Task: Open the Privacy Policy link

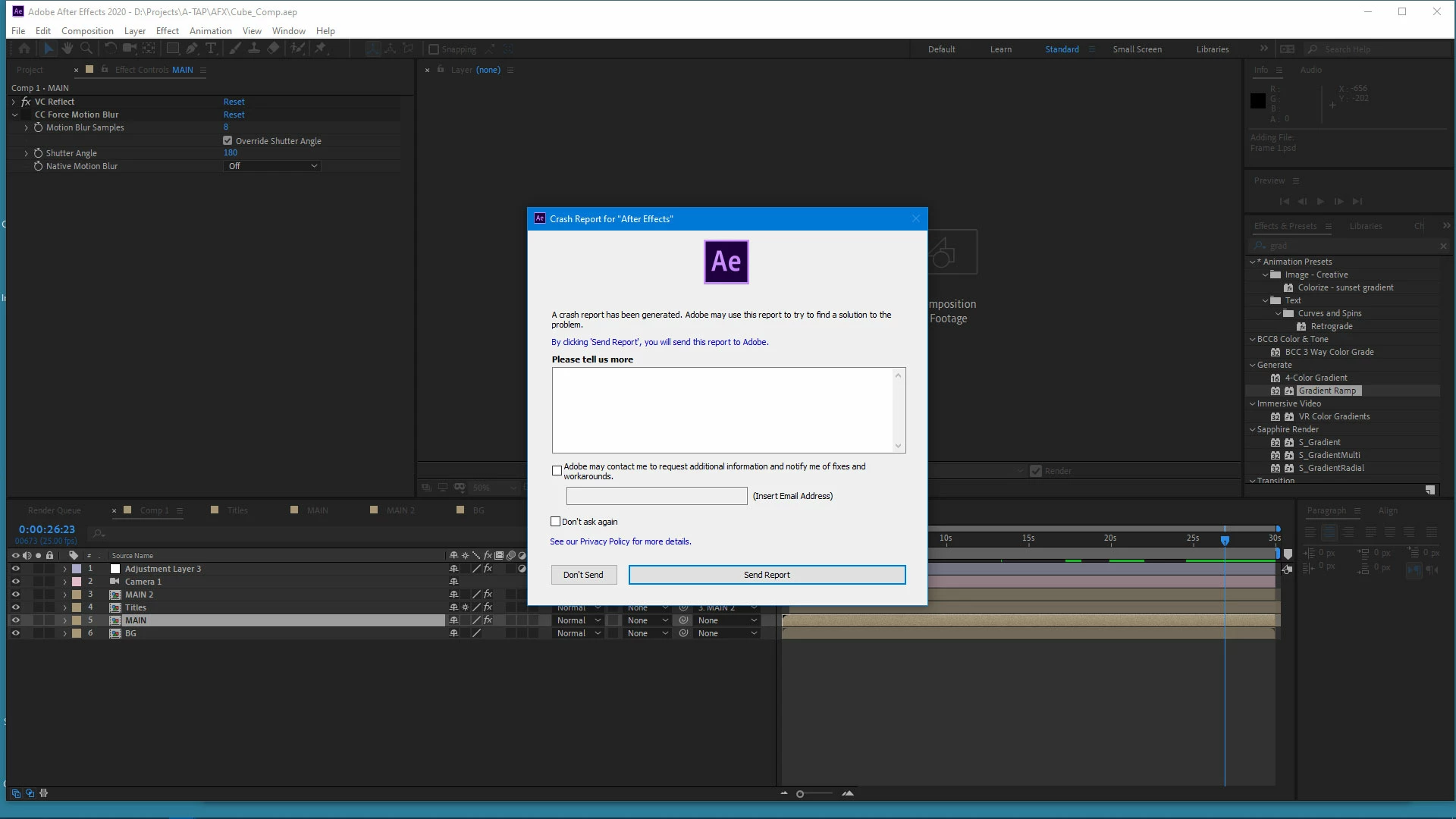Action: click(604, 541)
